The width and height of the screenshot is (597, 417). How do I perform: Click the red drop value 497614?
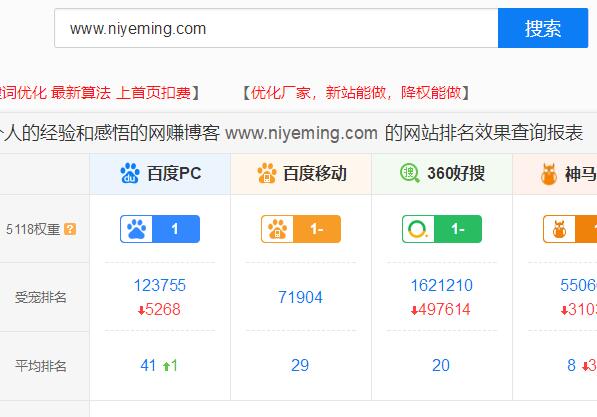click(444, 309)
